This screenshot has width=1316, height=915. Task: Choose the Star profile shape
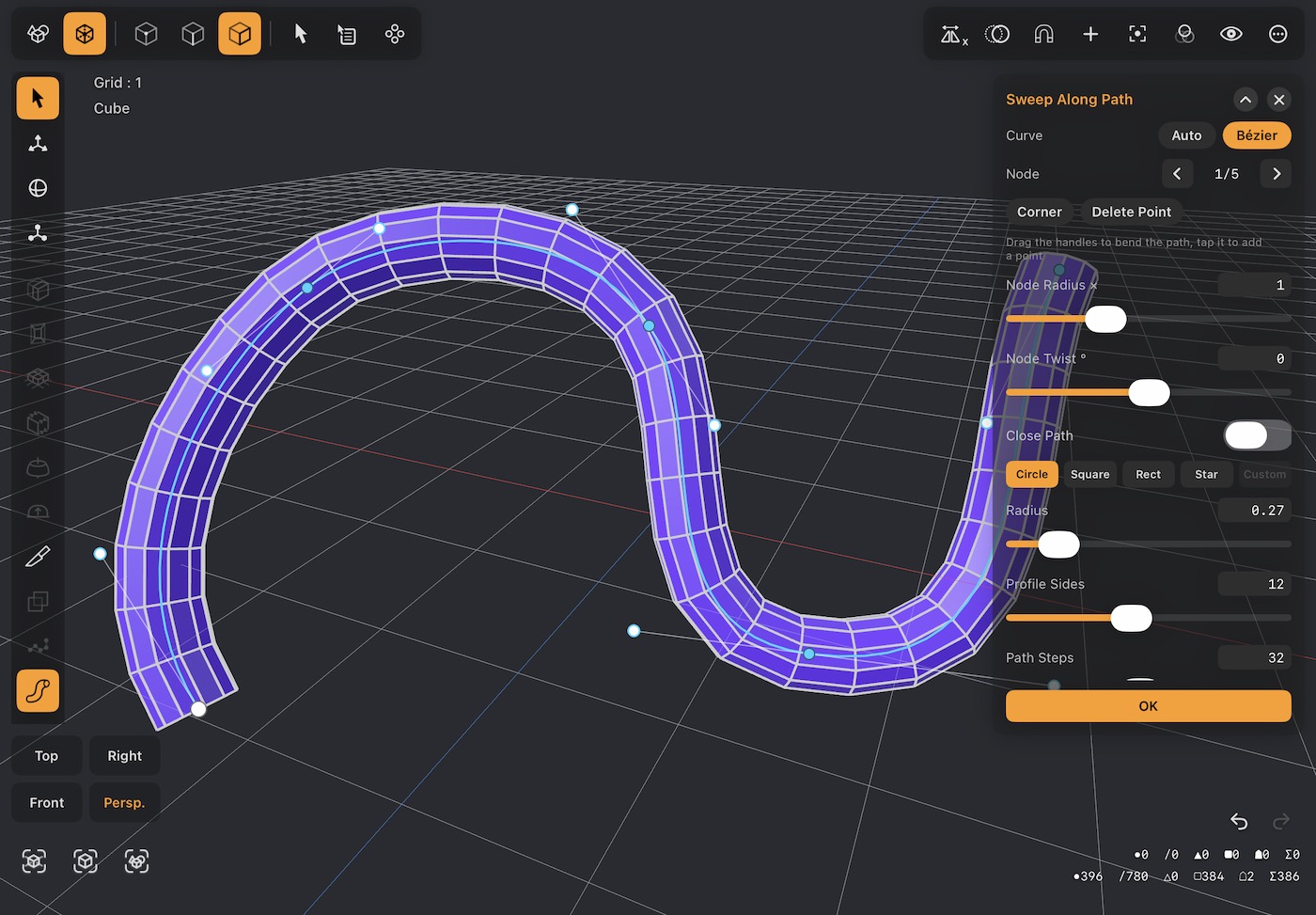(x=1206, y=475)
